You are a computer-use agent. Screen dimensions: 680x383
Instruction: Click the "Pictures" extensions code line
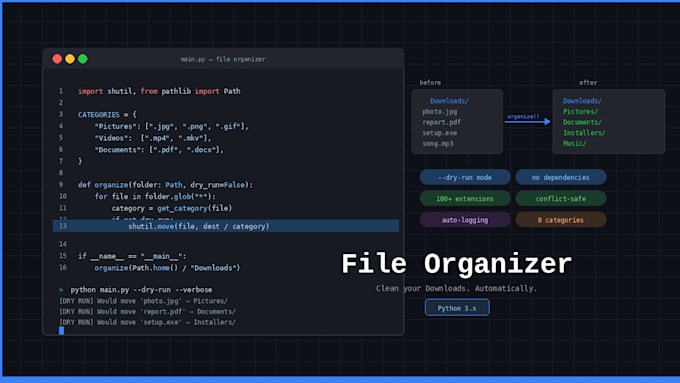click(172, 126)
